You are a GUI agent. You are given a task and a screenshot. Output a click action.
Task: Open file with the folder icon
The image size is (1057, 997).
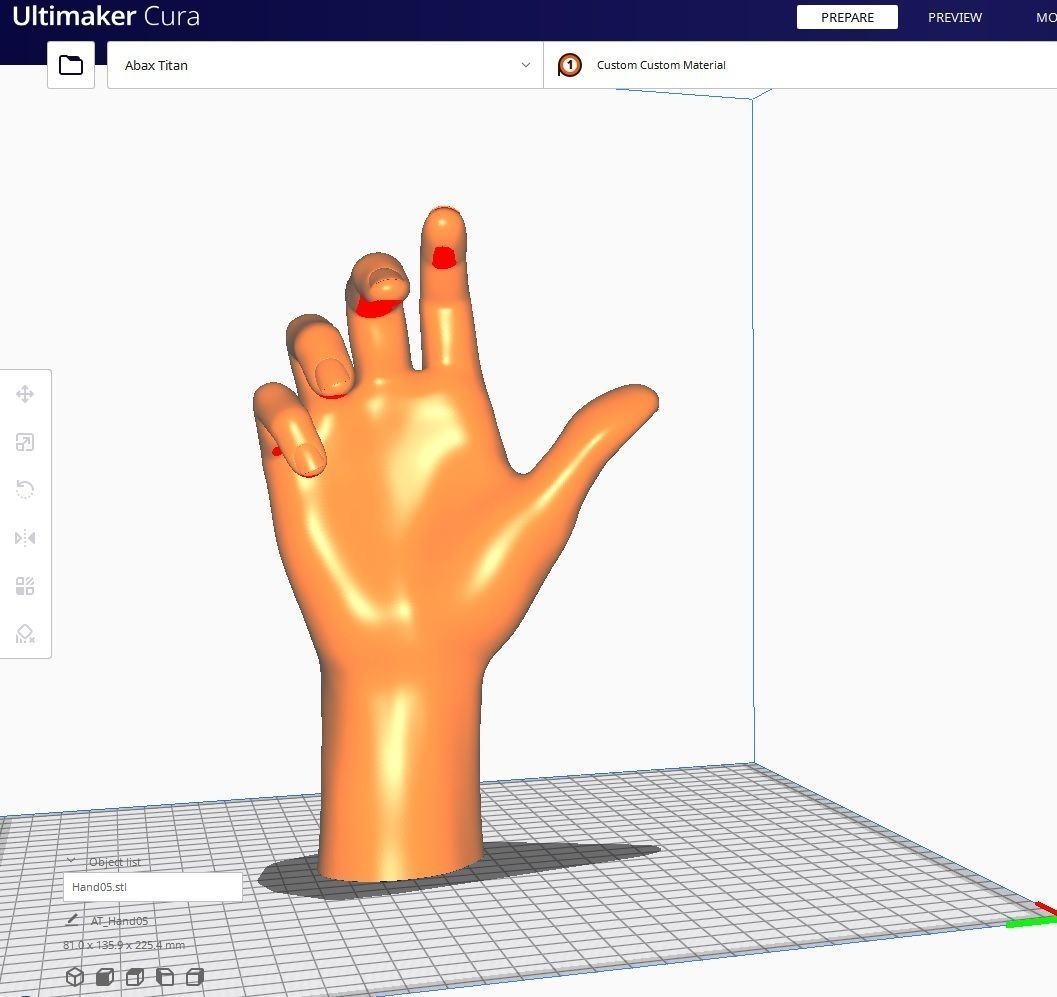71,65
